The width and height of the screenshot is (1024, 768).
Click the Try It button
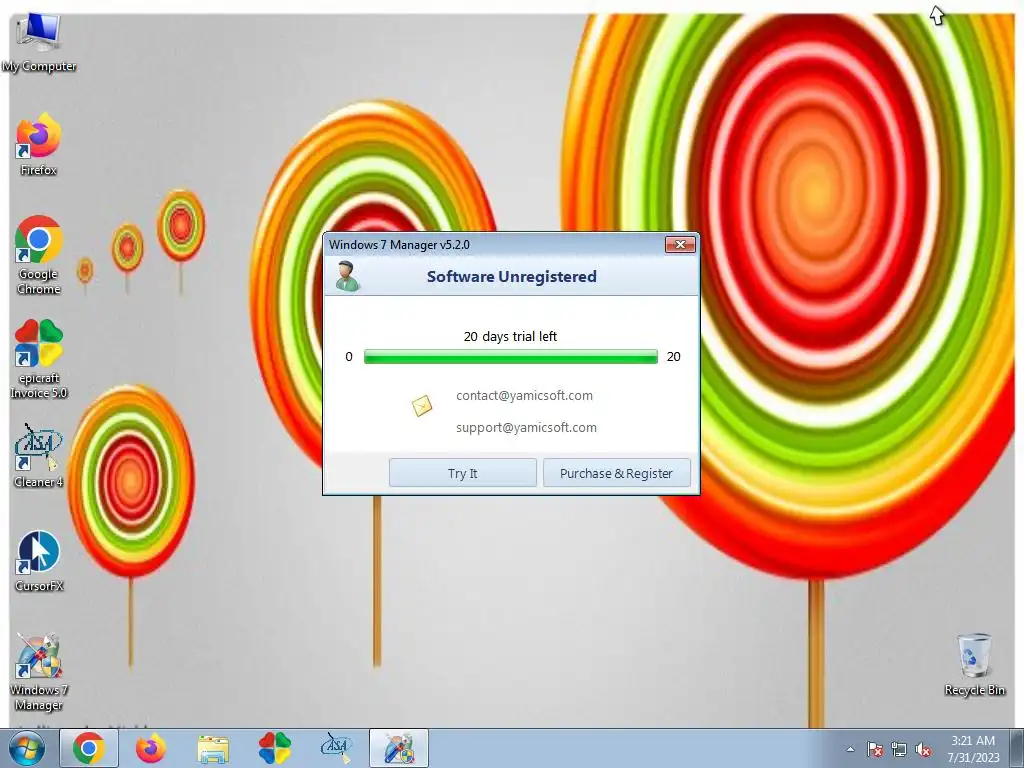click(462, 473)
